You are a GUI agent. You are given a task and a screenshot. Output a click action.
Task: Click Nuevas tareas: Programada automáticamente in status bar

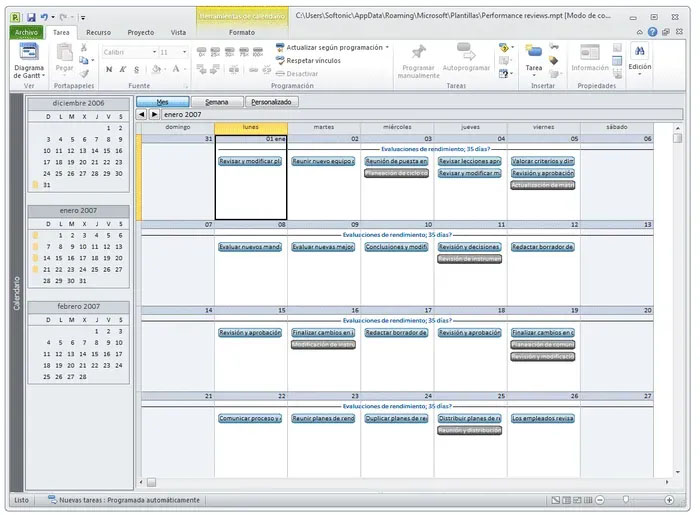point(125,500)
